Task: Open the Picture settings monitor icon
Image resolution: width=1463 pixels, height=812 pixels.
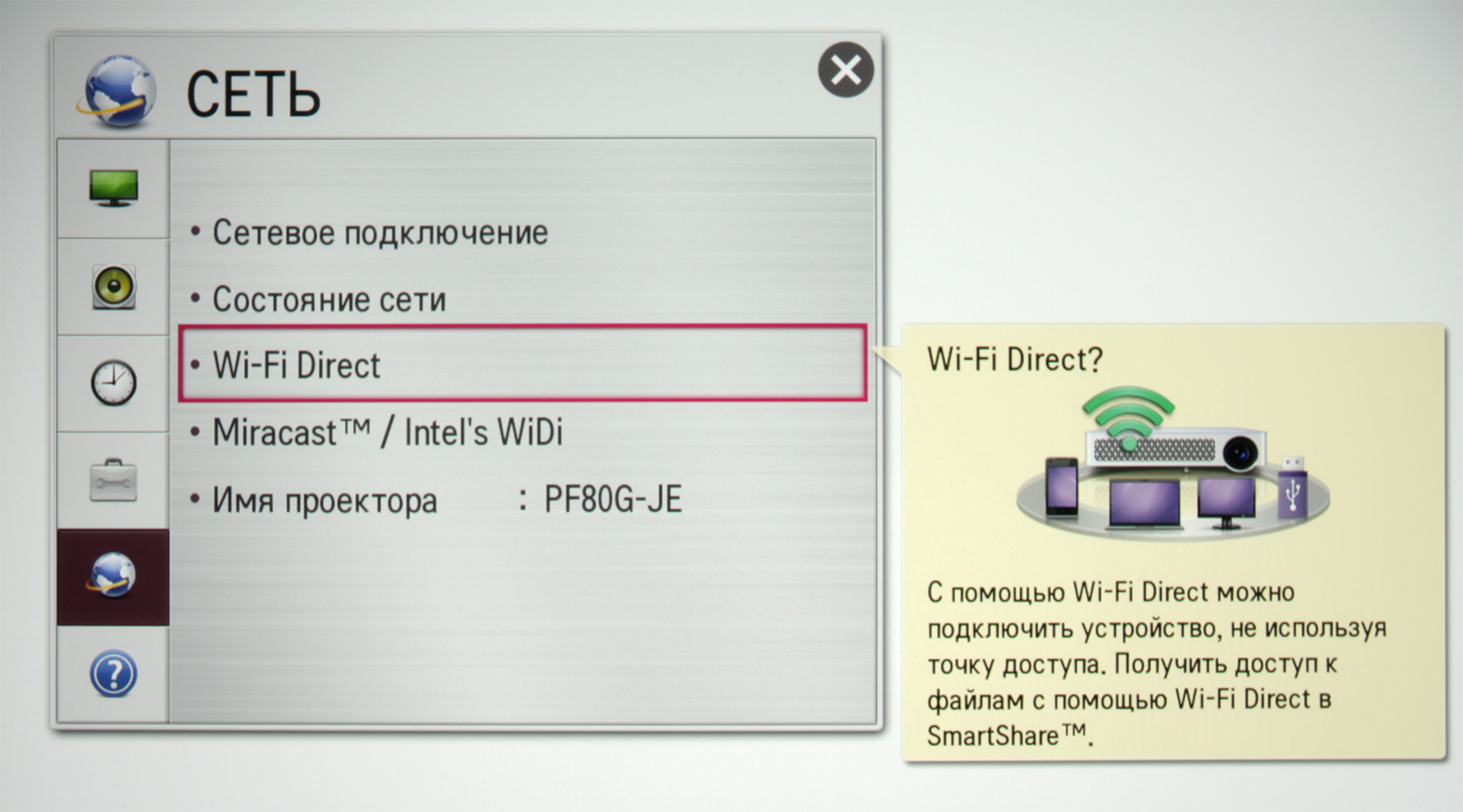Action: pyautogui.click(x=113, y=188)
